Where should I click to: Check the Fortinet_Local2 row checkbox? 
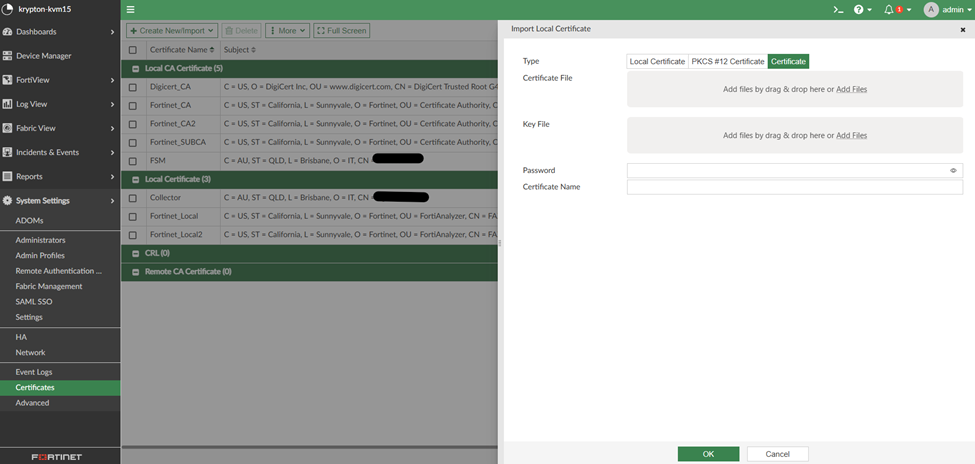click(x=132, y=235)
